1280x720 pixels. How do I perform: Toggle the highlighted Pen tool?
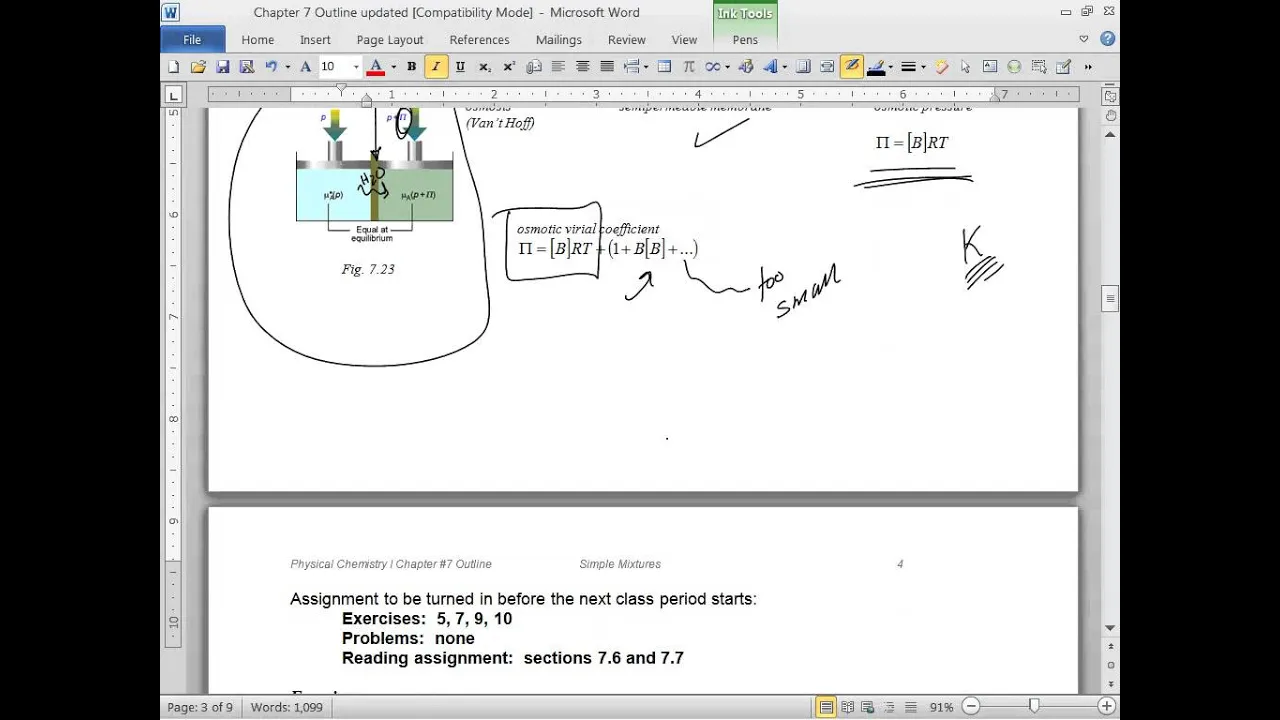[x=851, y=67]
